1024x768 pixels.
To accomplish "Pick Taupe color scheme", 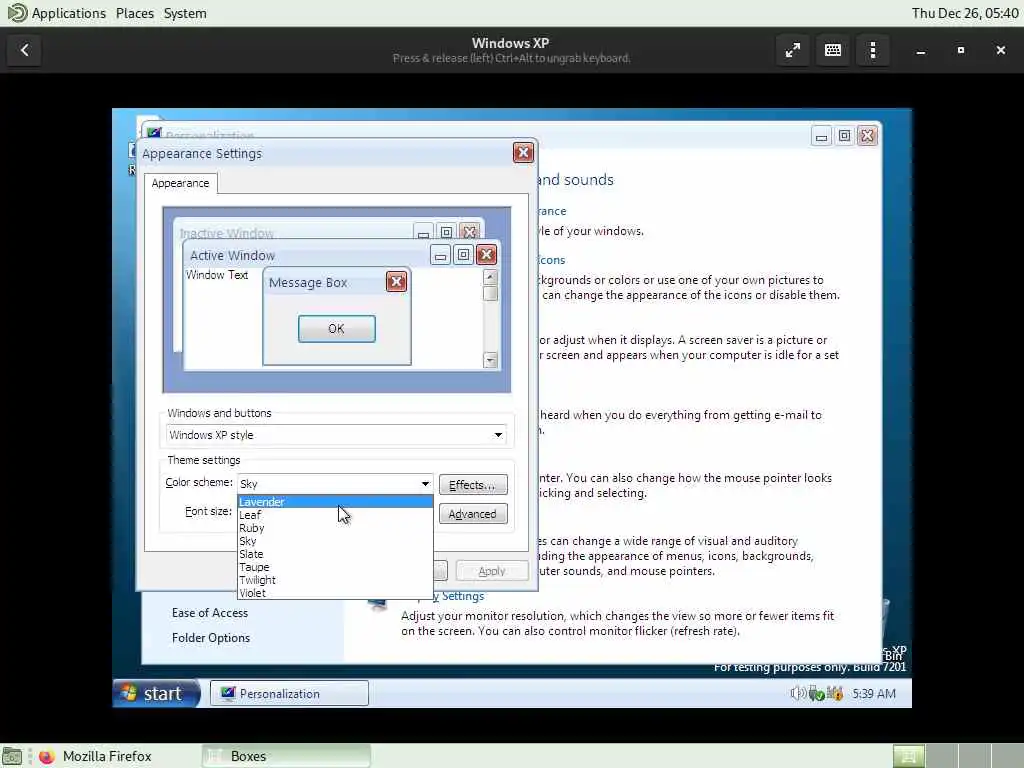I will [335, 567].
